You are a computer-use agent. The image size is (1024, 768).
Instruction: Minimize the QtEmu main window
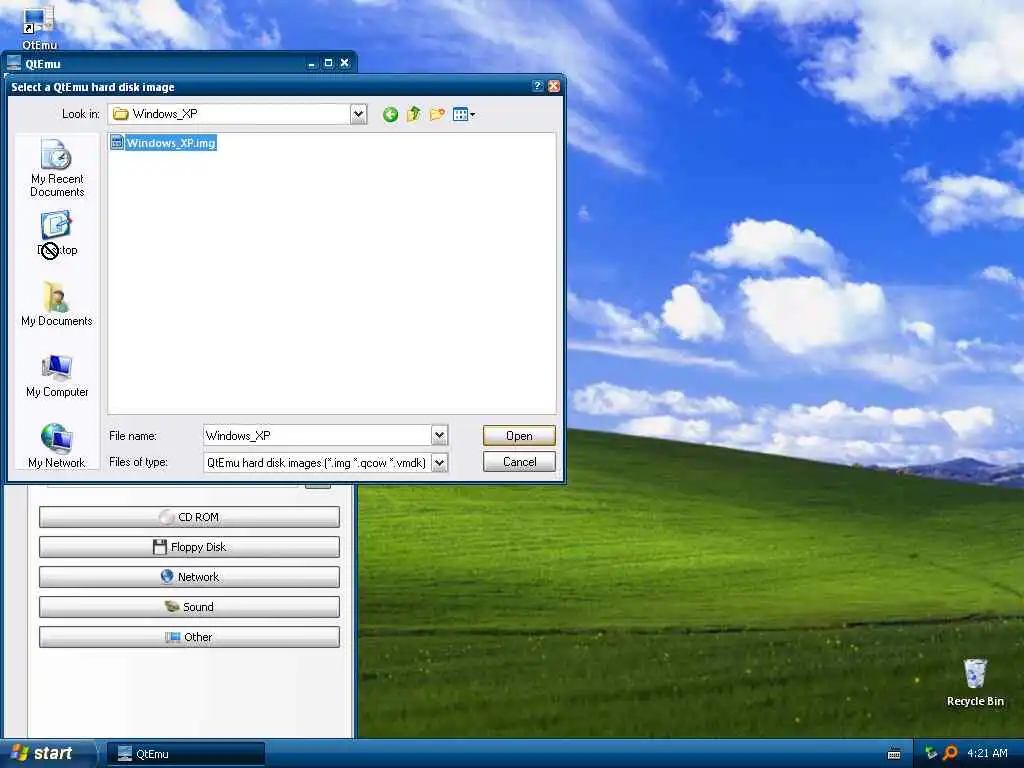[x=312, y=63]
